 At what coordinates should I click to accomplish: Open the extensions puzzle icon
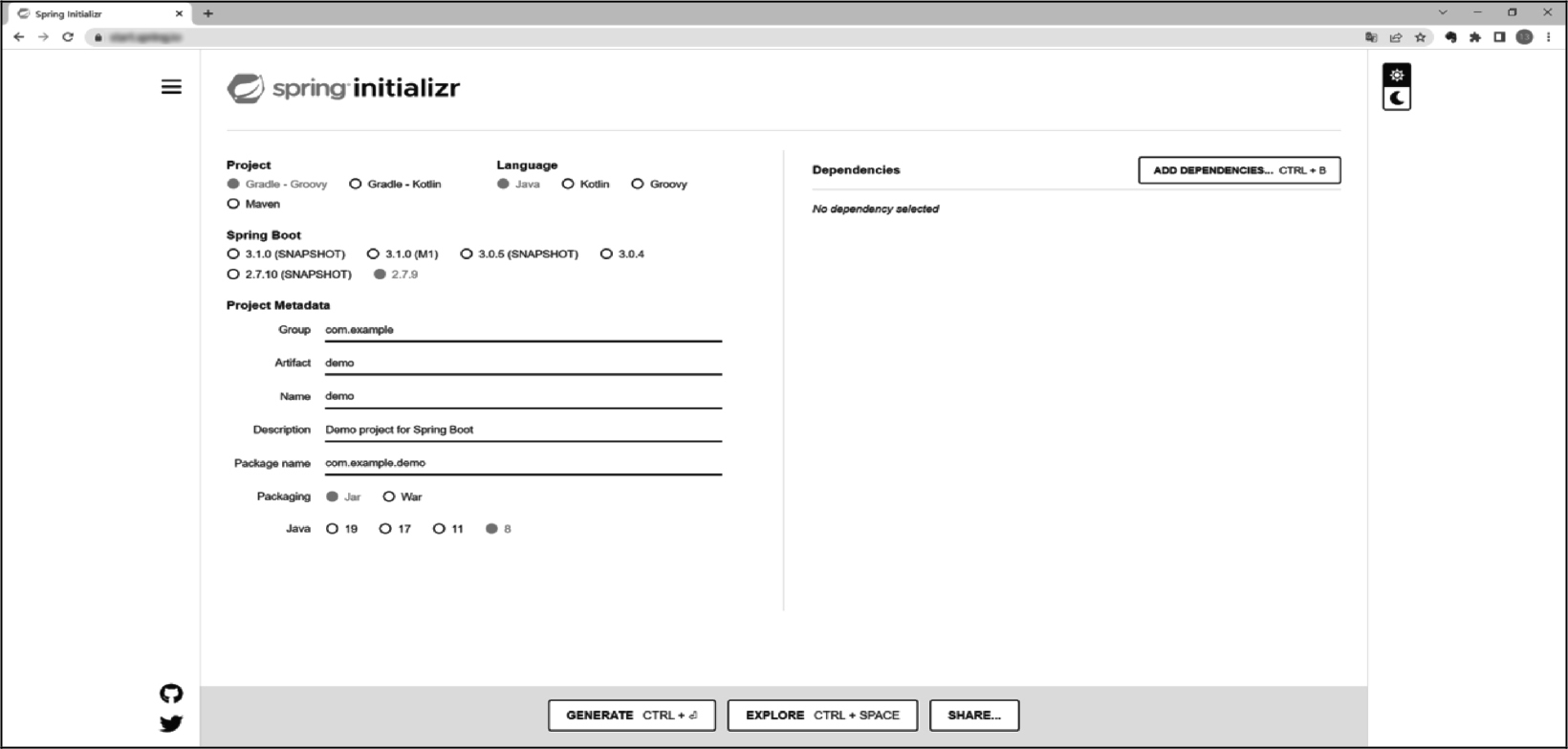coord(1475,37)
